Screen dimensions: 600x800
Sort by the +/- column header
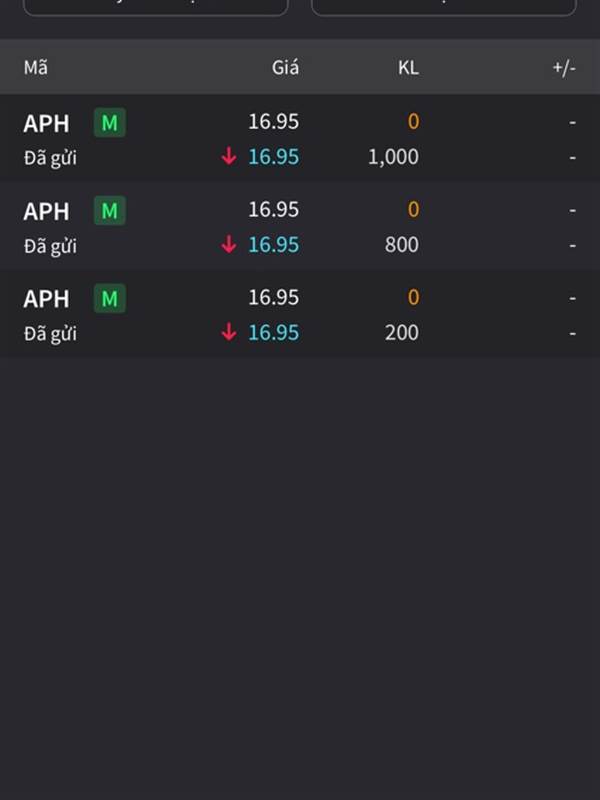(564, 68)
